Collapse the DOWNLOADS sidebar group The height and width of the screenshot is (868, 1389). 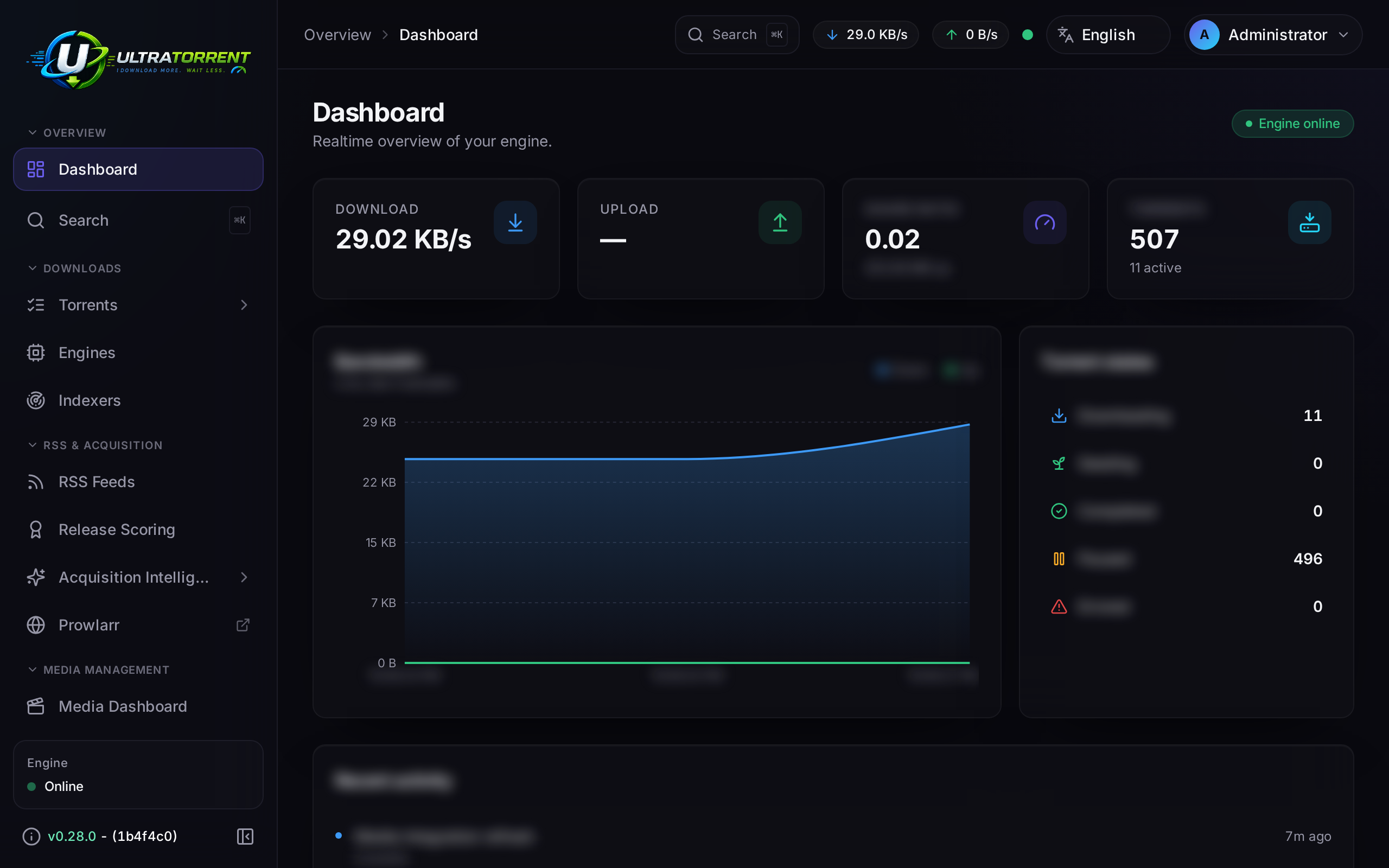coord(75,268)
